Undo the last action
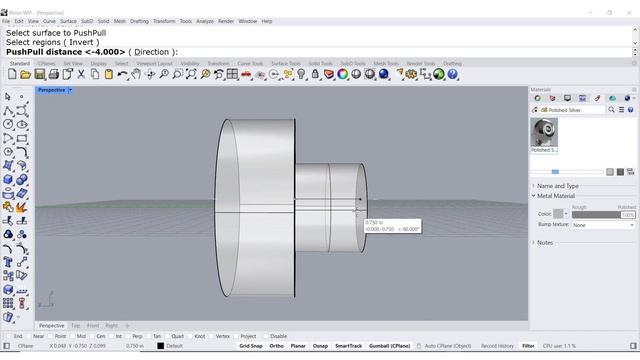The width and height of the screenshot is (640, 360). click(x=122, y=74)
